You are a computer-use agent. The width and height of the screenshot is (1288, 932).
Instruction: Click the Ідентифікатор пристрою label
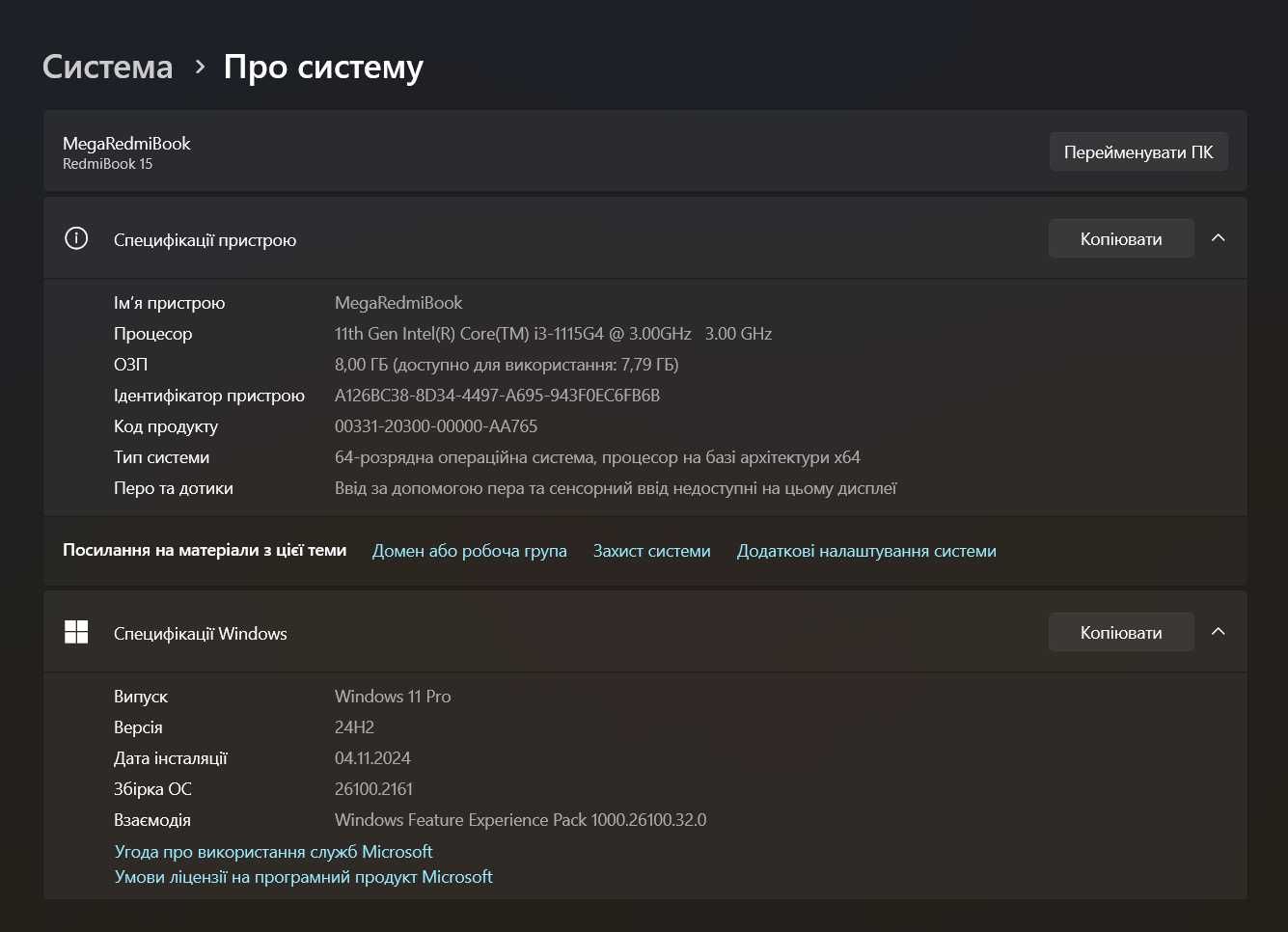pyautogui.click(x=209, y=396)
